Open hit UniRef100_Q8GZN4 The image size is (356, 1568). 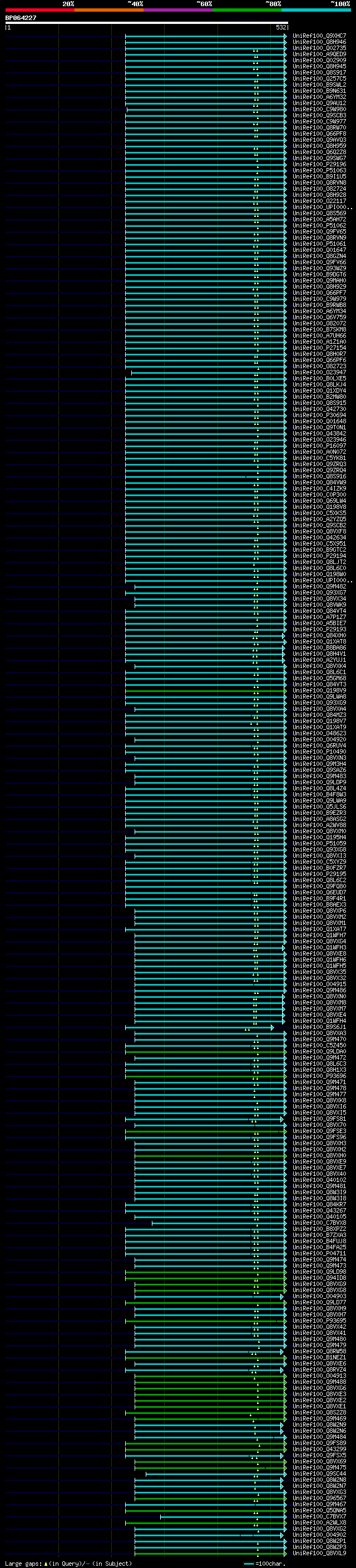pos(319,256)
